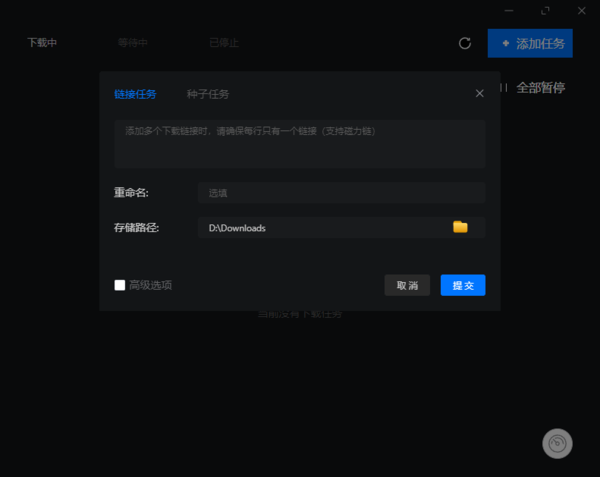Image resolution: width=600 pixels, height=477 pixels.
Task: Focus the download links text area
Action: (x=300, y=144)
